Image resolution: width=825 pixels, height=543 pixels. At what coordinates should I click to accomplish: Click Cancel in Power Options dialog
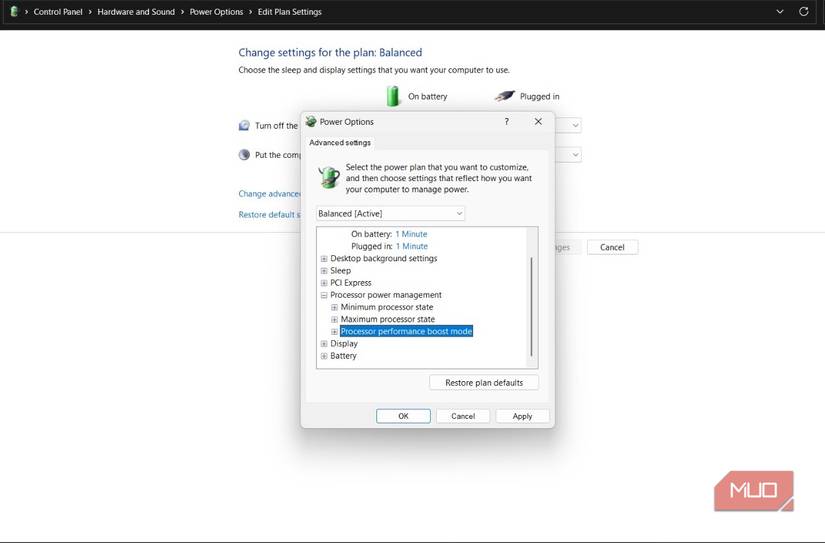463,416
